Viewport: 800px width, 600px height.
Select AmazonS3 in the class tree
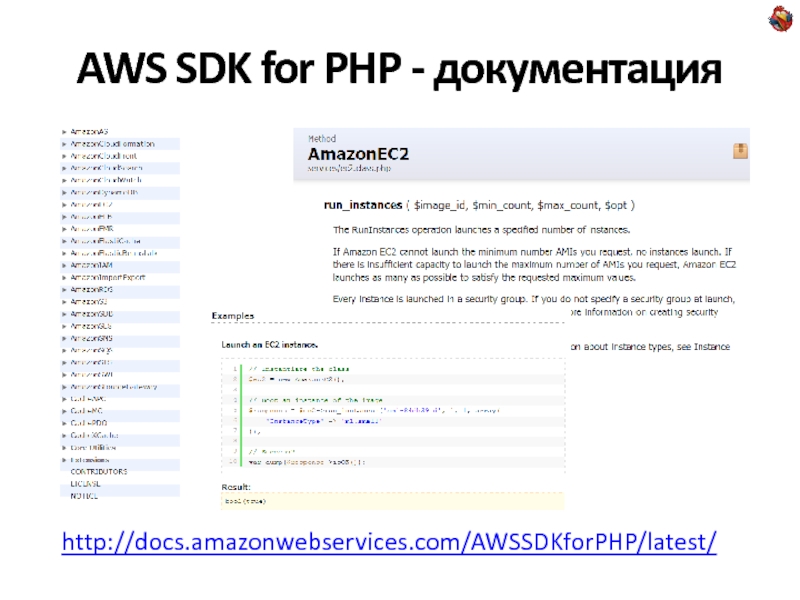click(89, 302)
